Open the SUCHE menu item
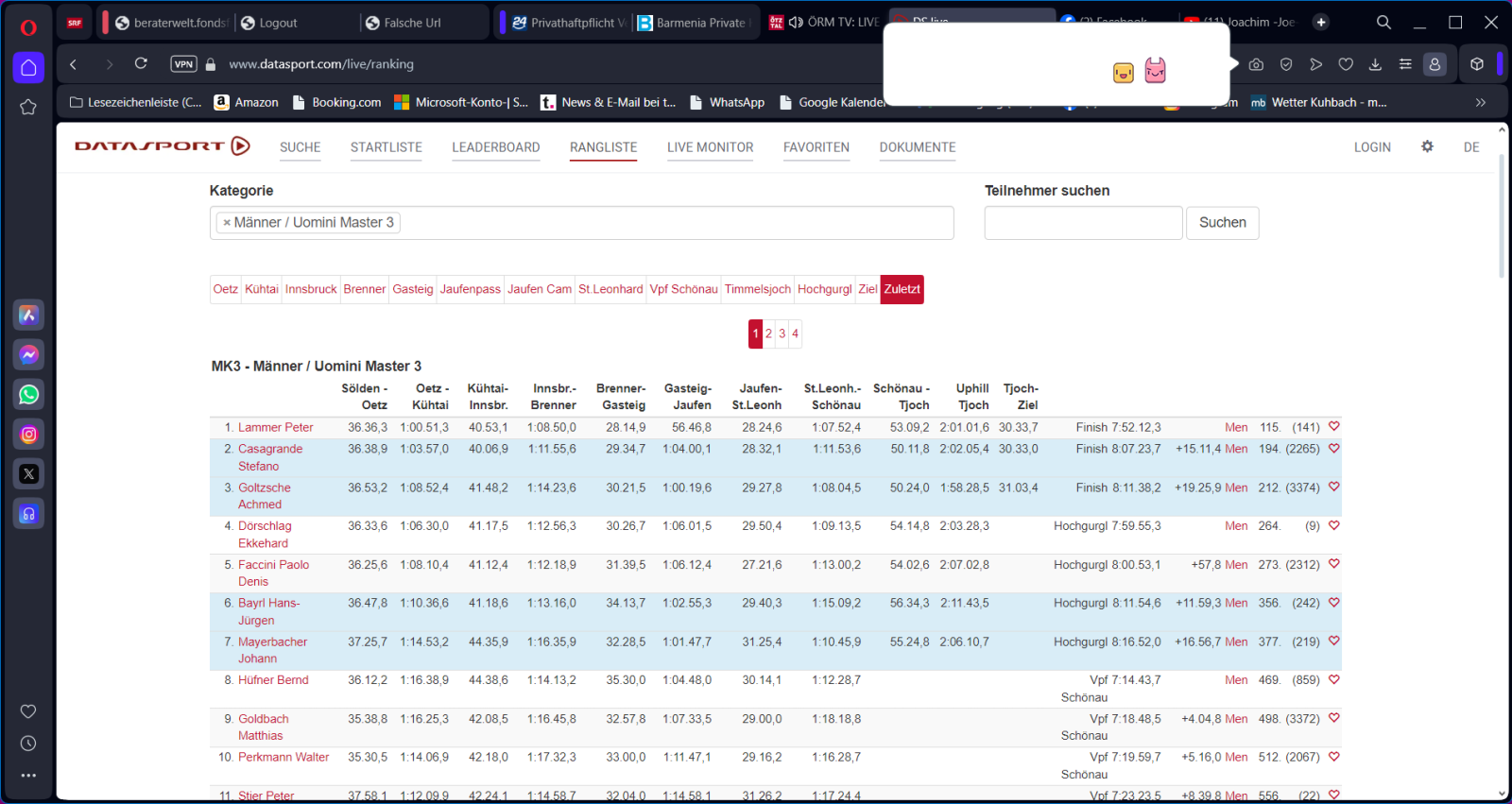The width and height of the screenshot is (1512, 804). [300, 147]
